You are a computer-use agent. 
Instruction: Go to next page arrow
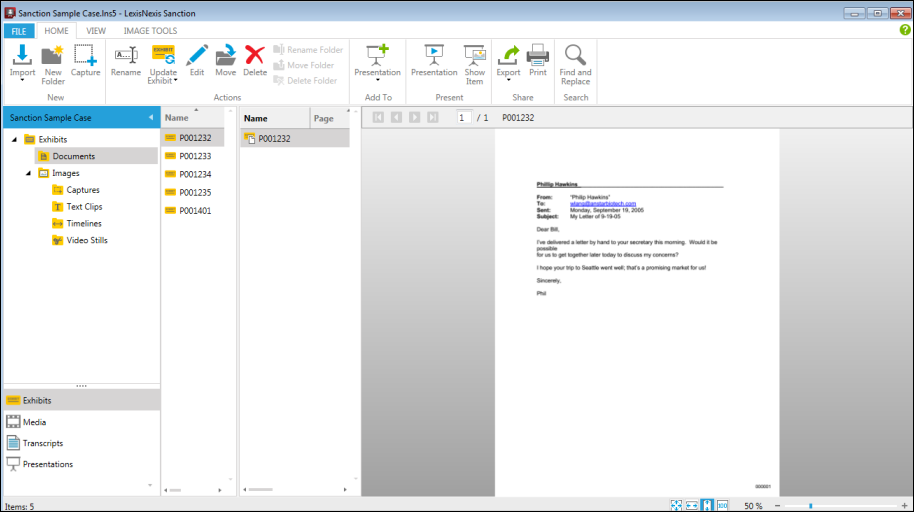click(x=414, y=117)
